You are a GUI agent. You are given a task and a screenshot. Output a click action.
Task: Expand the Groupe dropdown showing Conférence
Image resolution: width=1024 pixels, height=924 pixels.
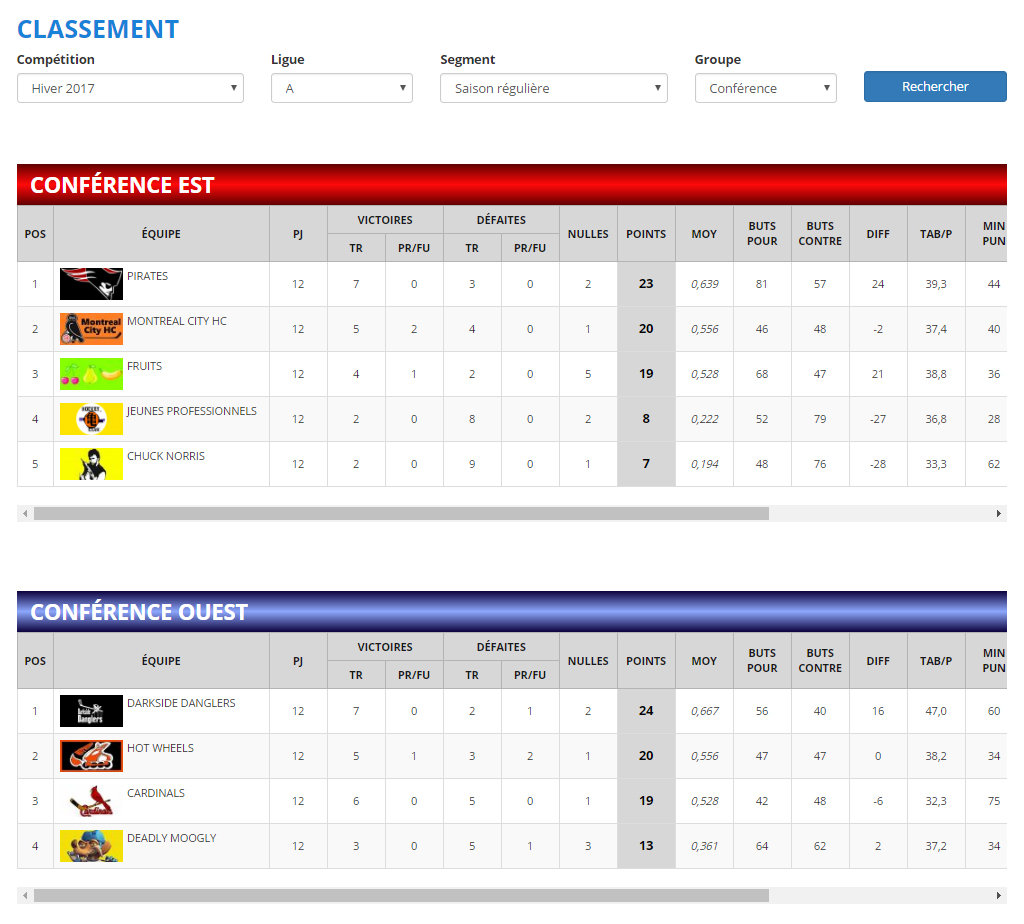(765, 88)
